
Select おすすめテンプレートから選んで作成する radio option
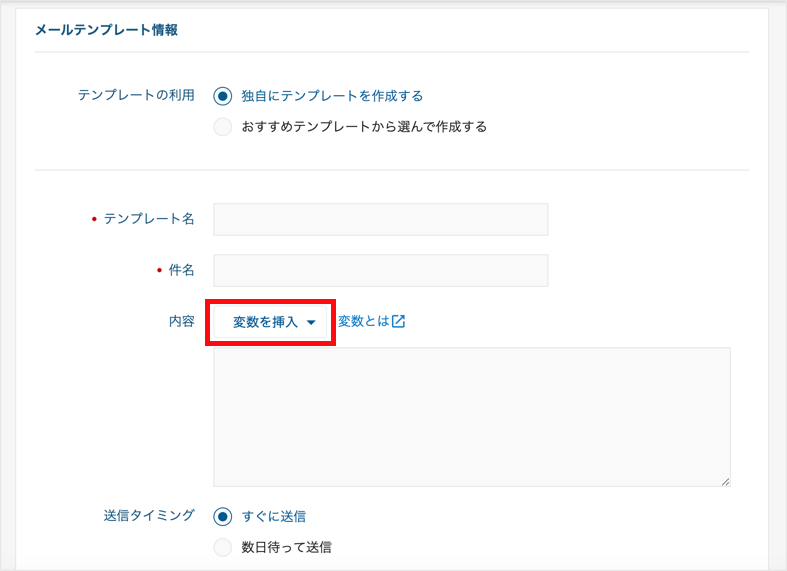[222, 127]
